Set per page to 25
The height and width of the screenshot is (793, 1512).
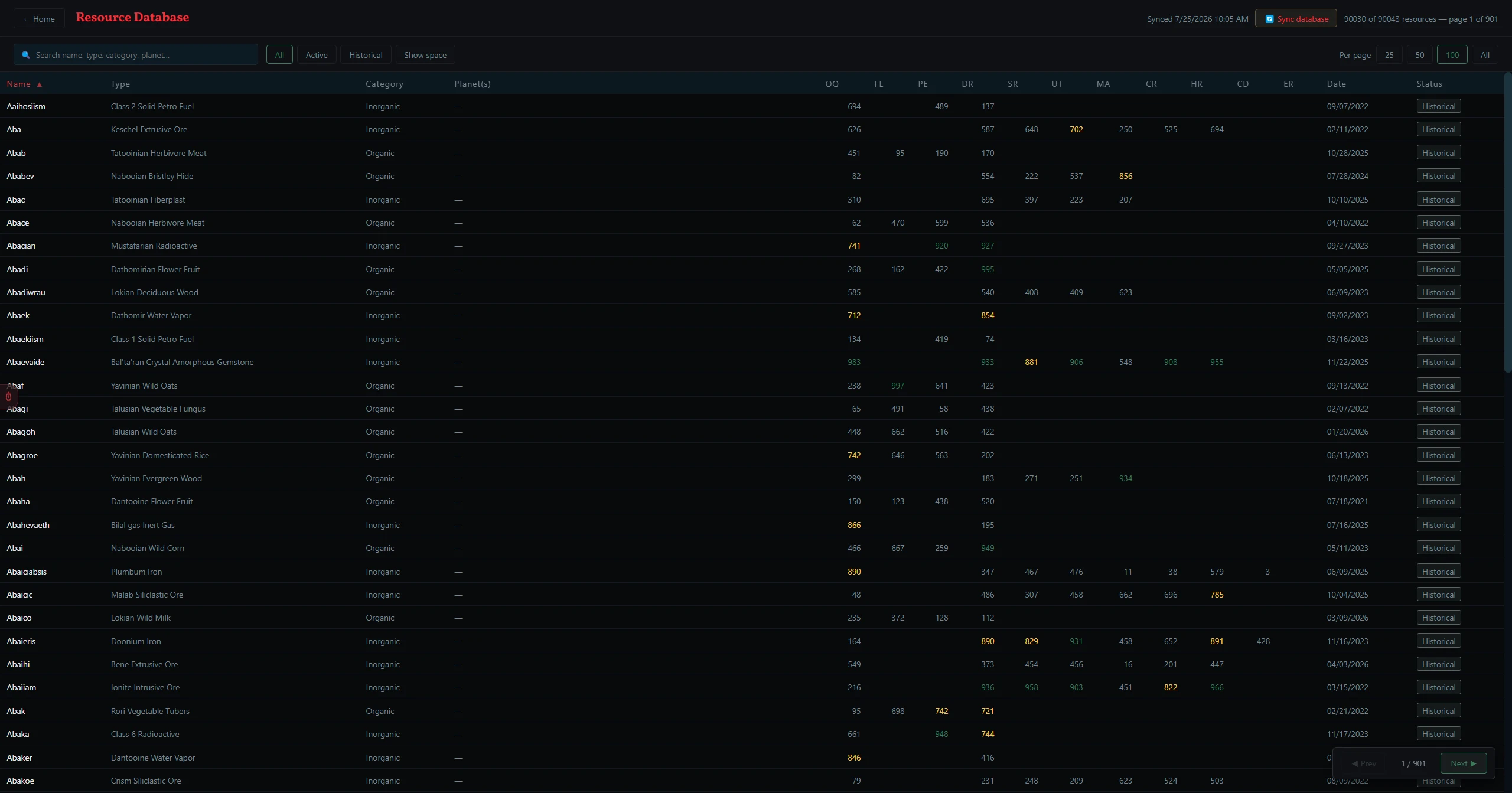coord(1389,55)
